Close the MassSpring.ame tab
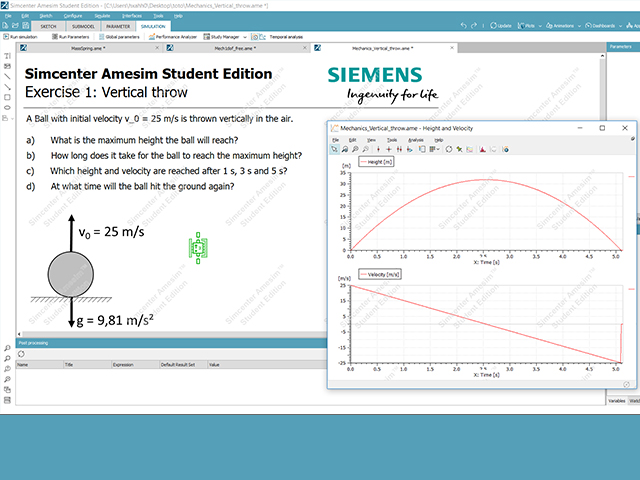The width and height of the screenshot is (640, 480). 157,48
